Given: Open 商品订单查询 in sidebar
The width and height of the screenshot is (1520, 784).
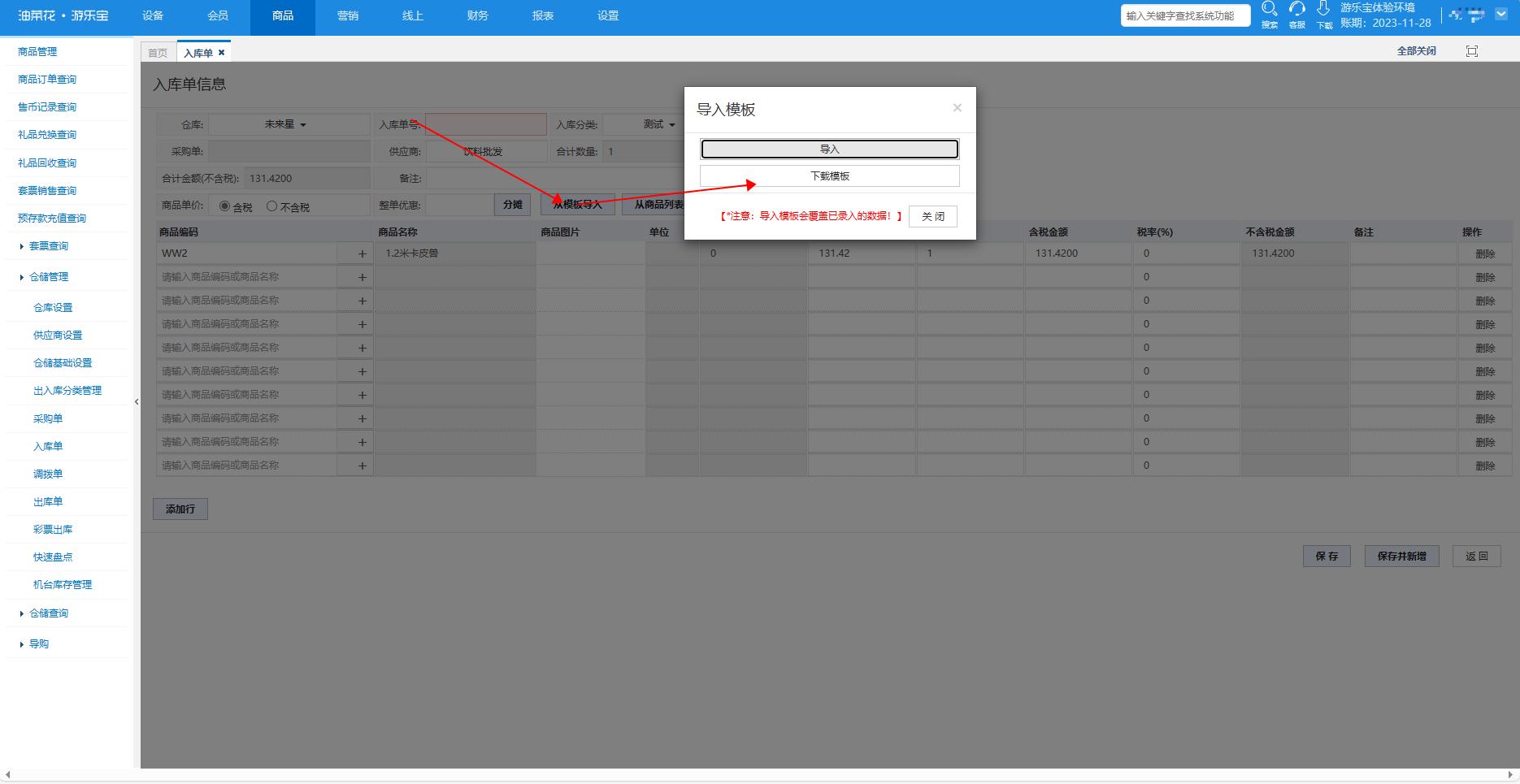Looking at the screenshot, I should coord(47,80).
